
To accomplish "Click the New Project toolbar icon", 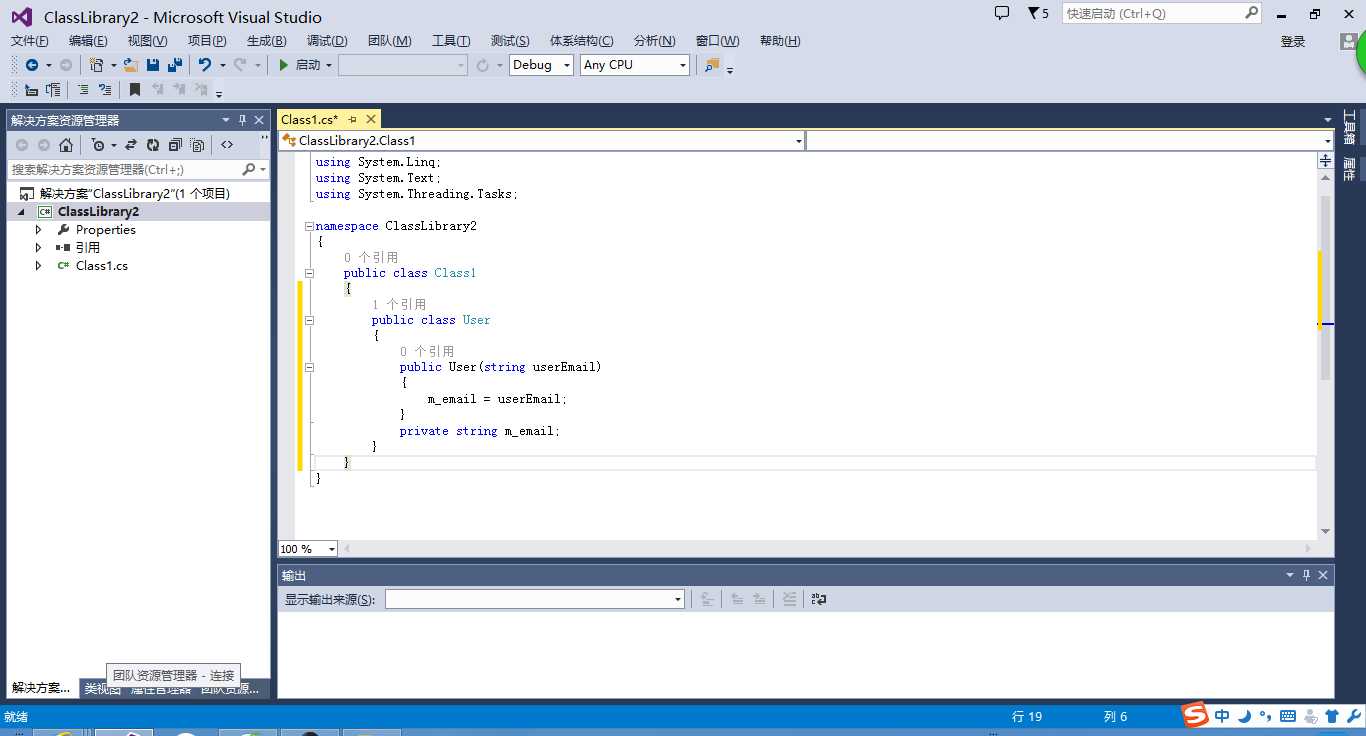I will (96, 65).
